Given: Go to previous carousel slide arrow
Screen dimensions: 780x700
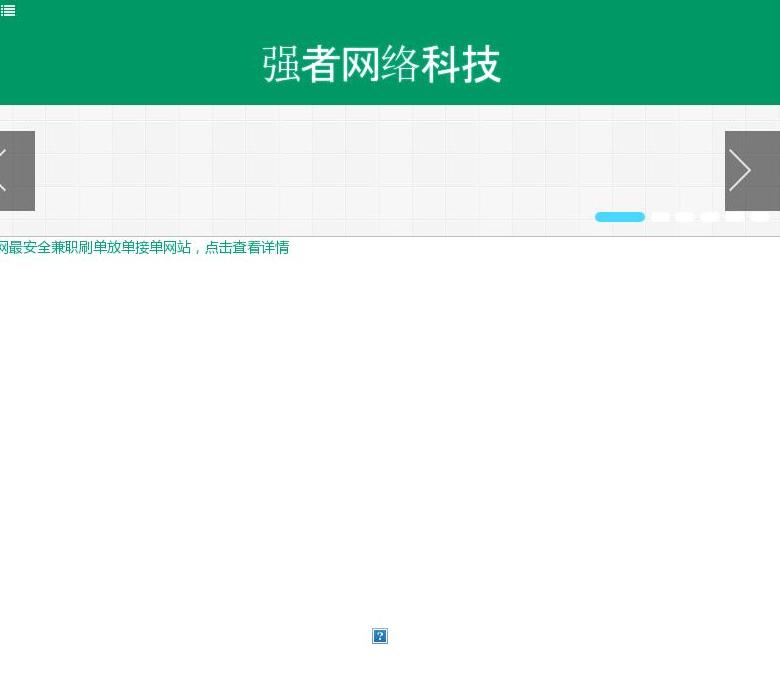Looking at the screenshot, I should click(17, 171).
